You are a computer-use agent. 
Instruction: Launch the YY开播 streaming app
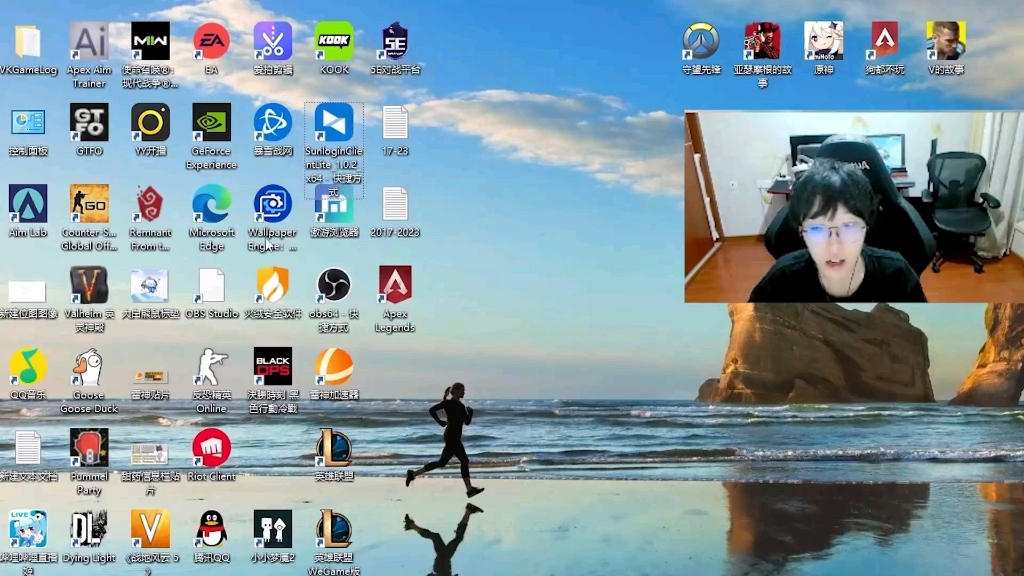click(x=150, y=122)
